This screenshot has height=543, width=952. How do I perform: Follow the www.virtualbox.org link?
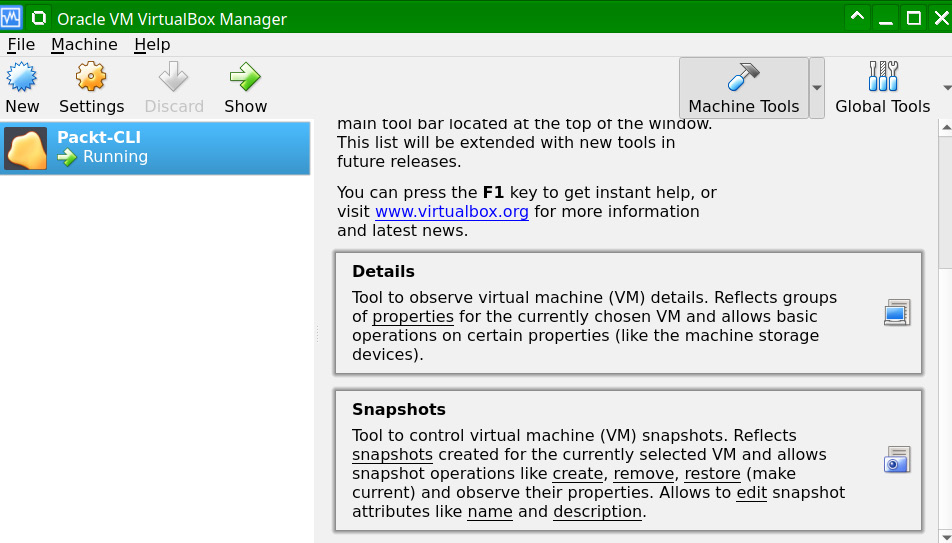(451, 211)
